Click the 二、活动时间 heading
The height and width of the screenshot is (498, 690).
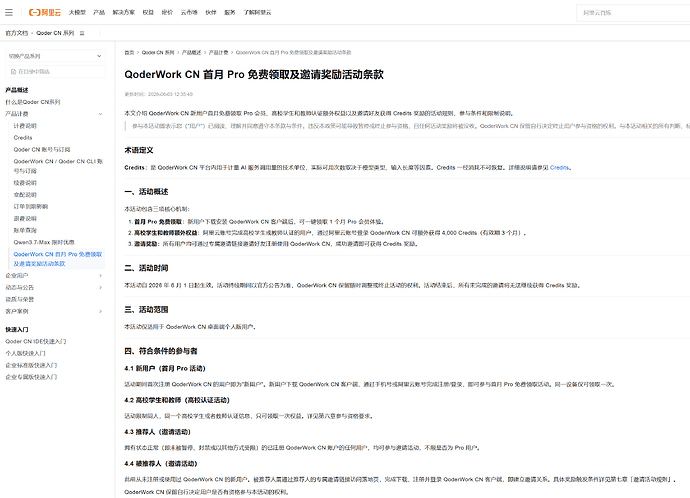146,268
